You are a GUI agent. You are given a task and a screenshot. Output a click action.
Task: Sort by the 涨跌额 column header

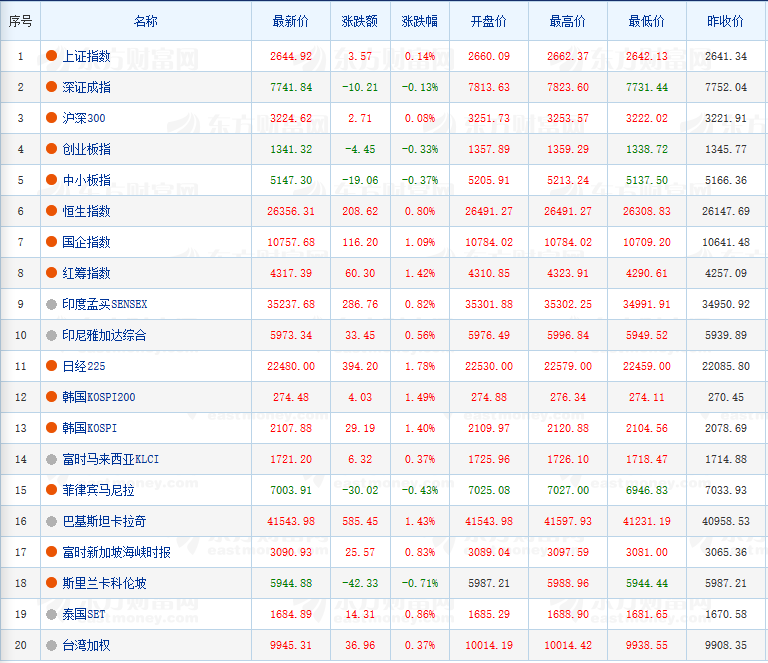[x=360, y=21]
